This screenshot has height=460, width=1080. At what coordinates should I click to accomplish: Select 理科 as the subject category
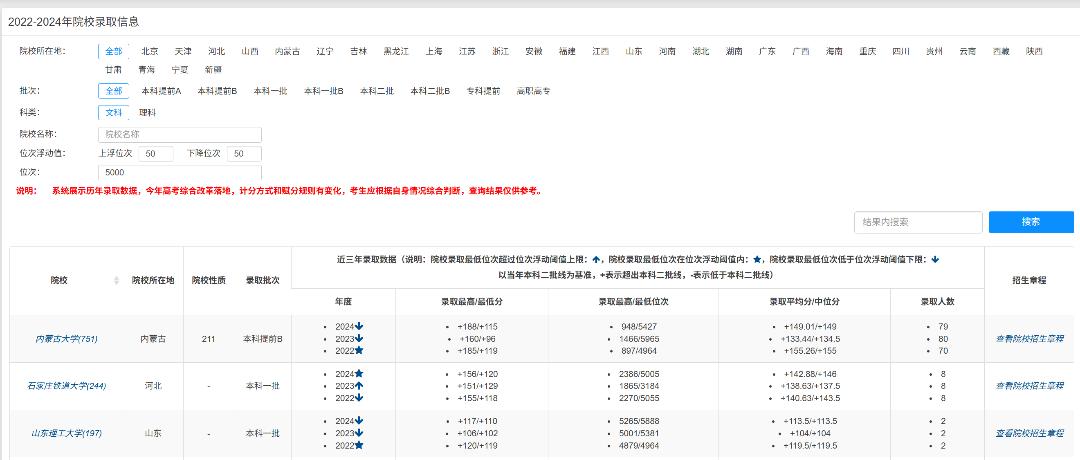(x=147, y=112)
